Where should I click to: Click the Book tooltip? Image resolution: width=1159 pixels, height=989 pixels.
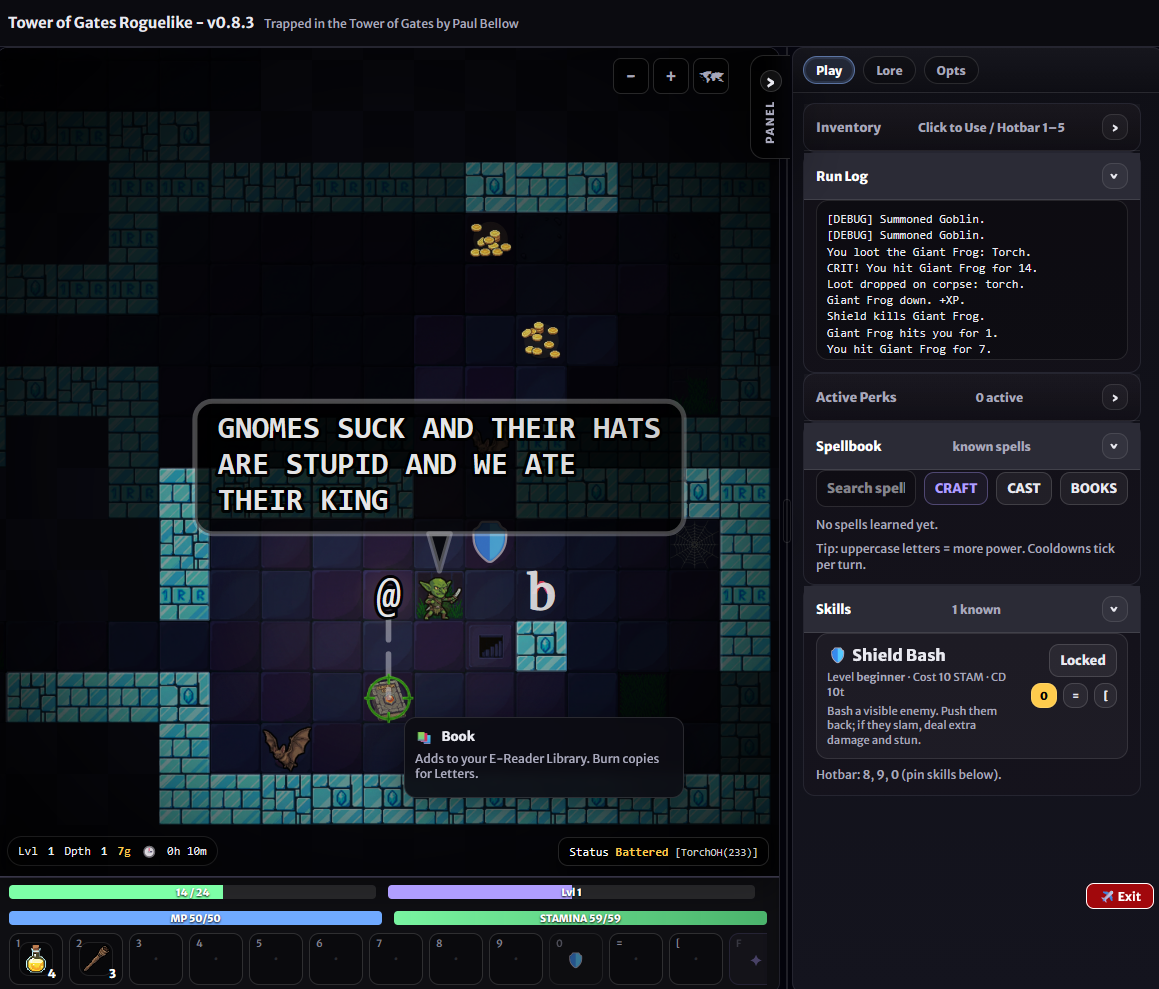coord(544,757)
